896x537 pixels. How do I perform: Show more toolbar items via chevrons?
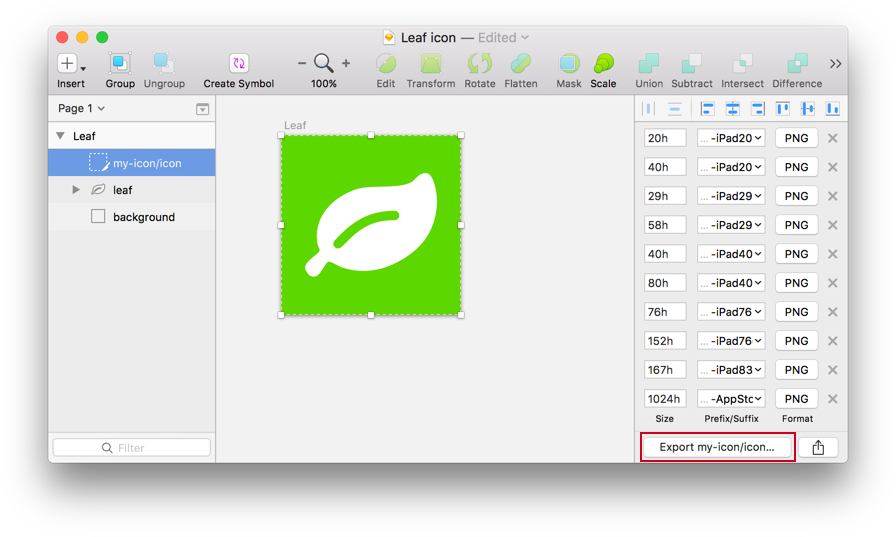835,63
